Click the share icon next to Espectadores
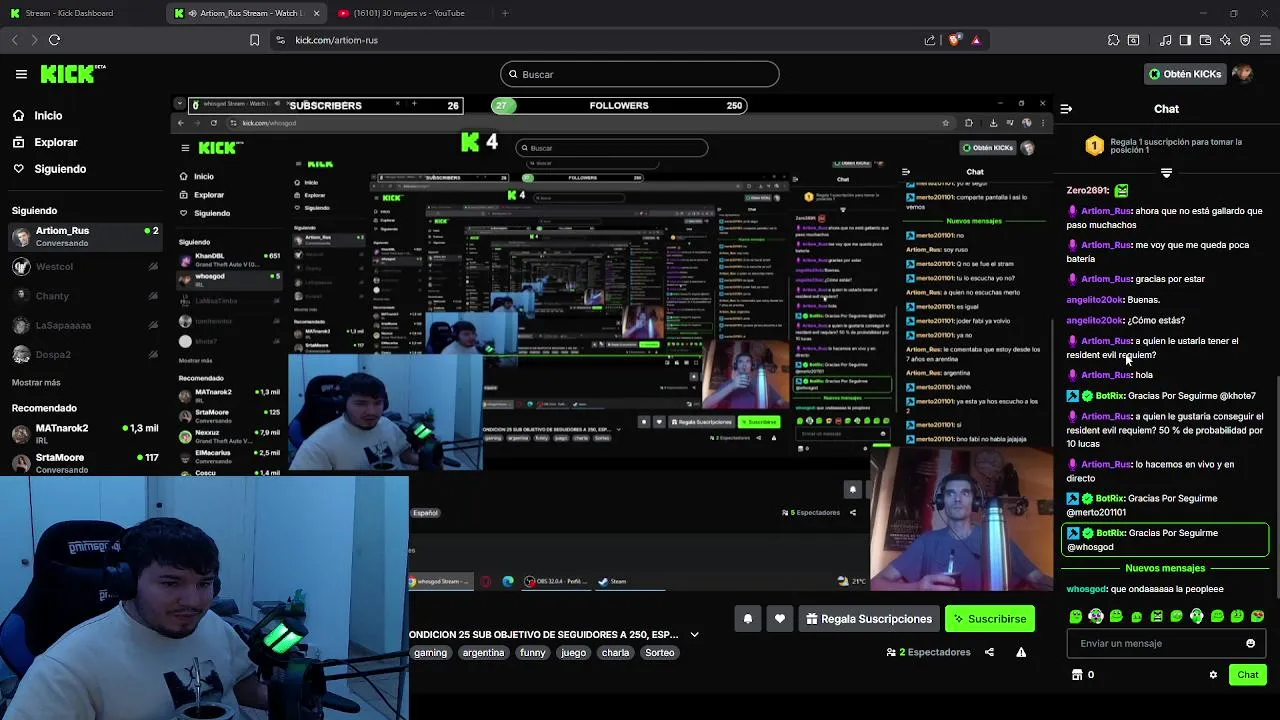 point(989,652)
